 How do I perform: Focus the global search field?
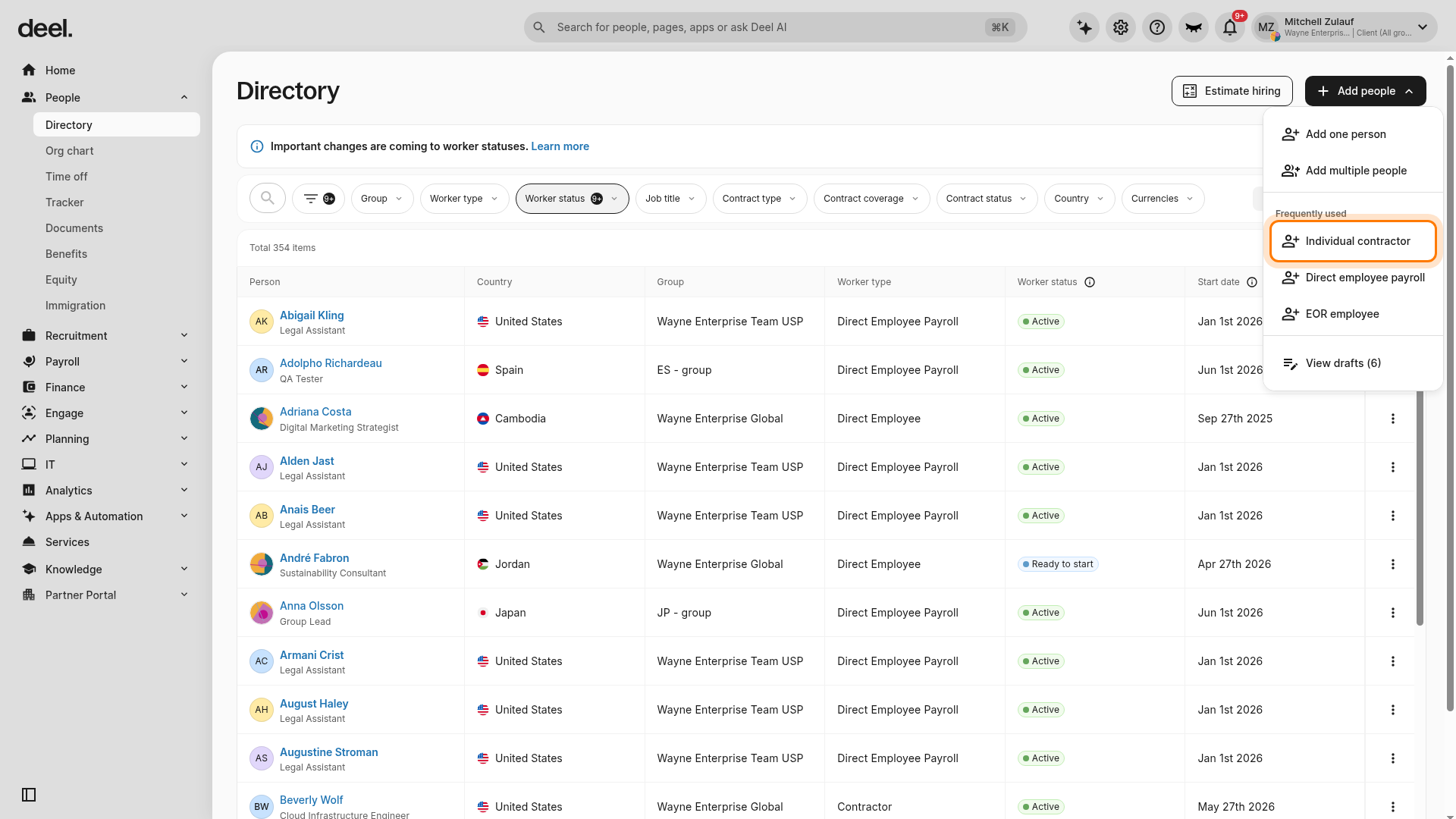(775, 27)
